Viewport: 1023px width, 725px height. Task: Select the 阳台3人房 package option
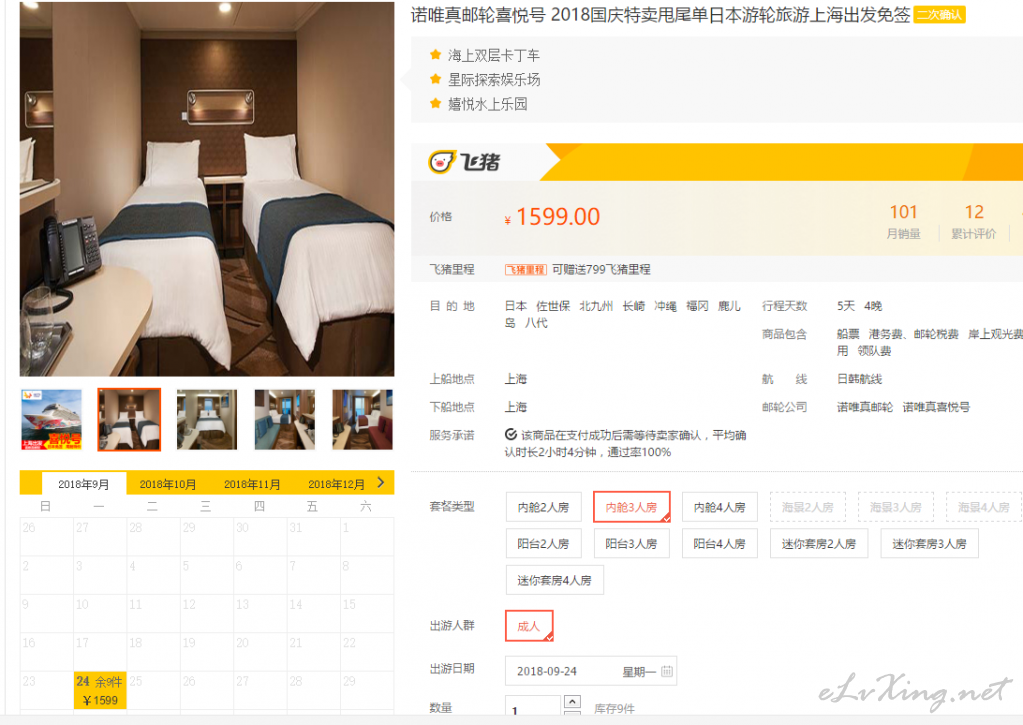[x=631, y=544]
